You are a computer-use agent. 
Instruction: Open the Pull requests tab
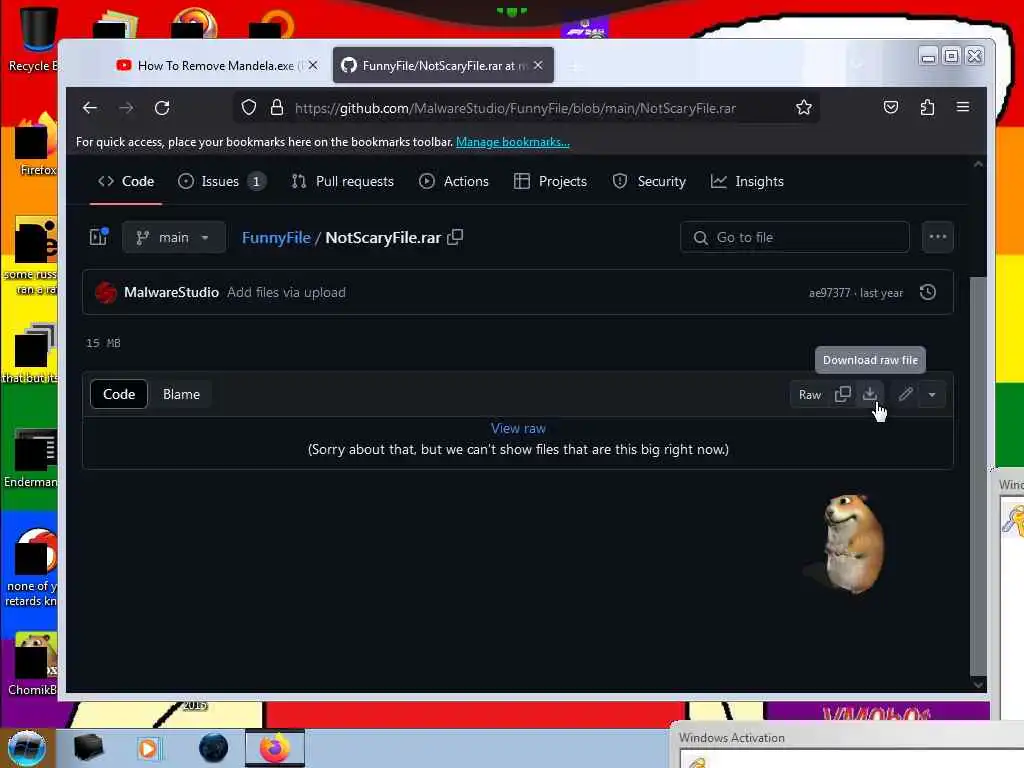342,182
